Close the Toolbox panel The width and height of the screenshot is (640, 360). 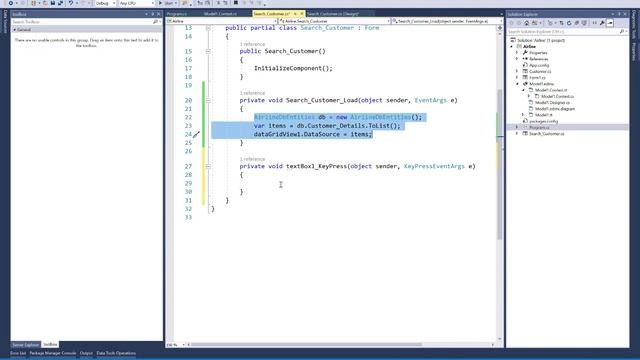tap(159, 14)
